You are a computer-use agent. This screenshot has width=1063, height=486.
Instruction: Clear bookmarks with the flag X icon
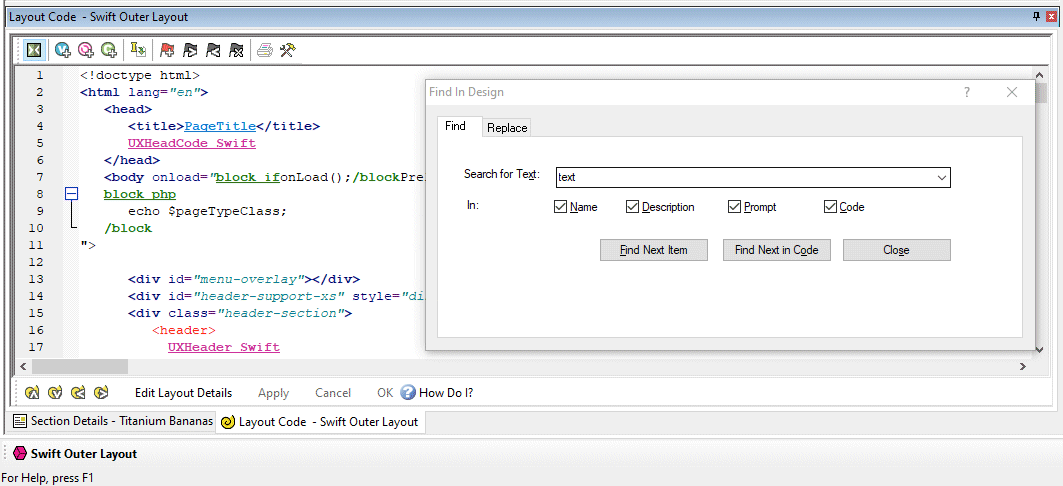coord(236,49)
